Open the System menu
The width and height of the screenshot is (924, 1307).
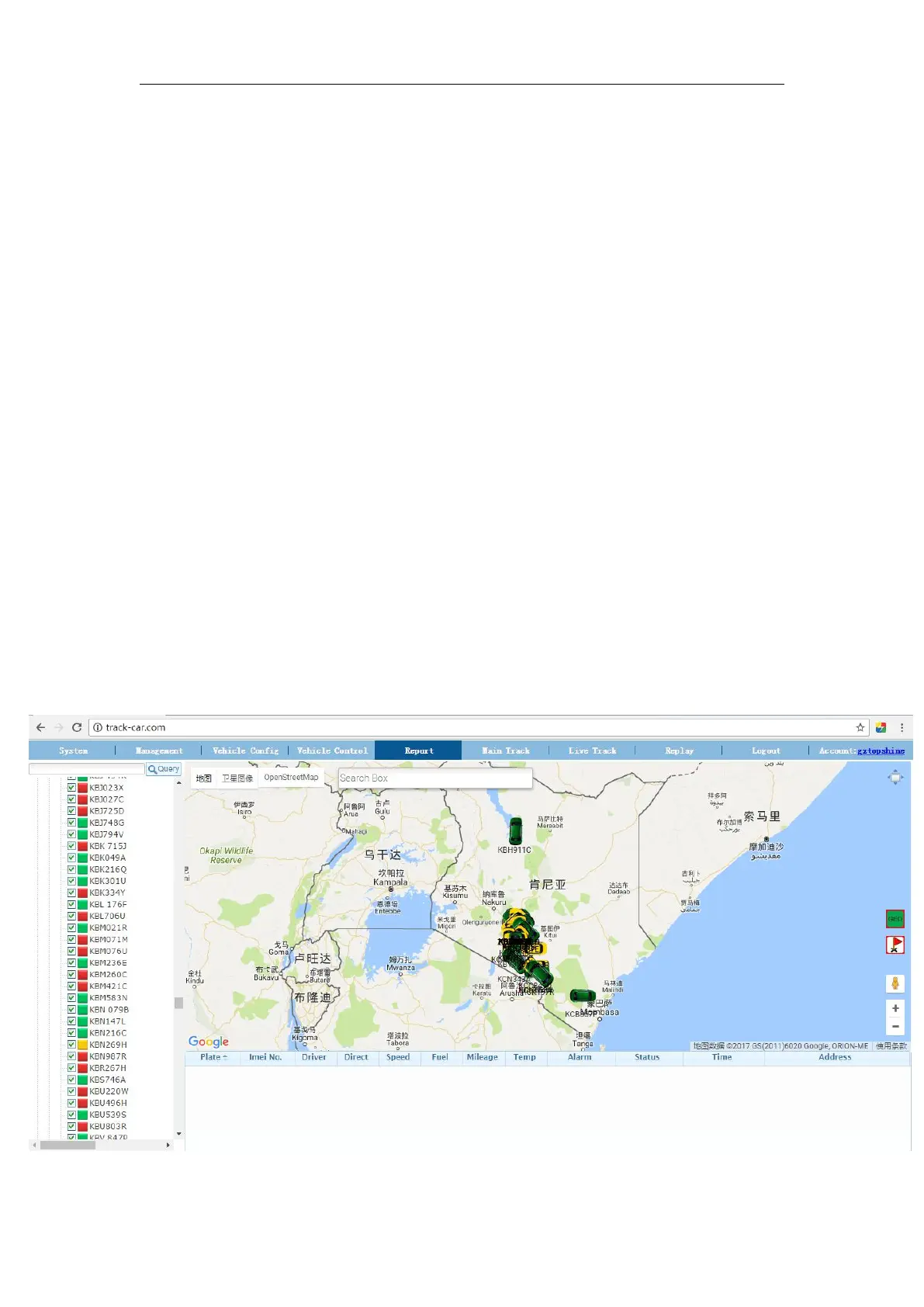click(73, 751)
